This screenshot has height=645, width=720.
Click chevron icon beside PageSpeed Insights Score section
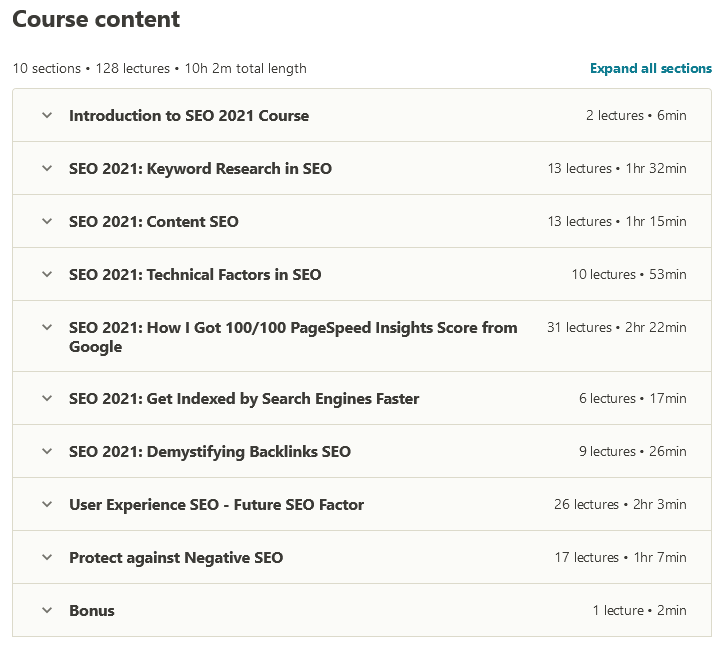click(46, 327)
